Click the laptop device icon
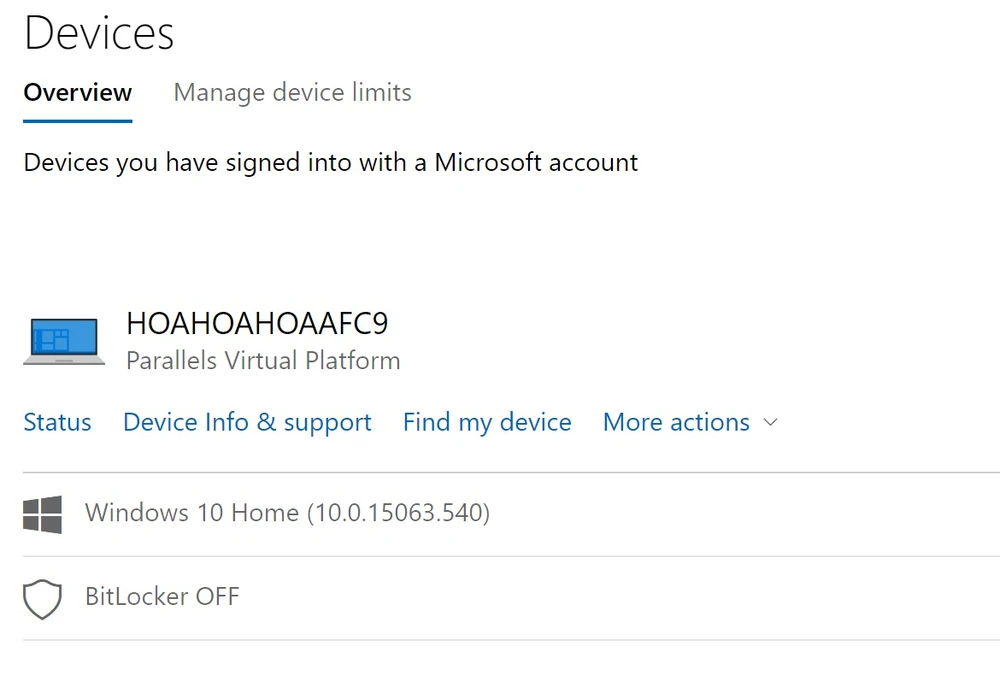The image size is (1000, 687). 64,340
